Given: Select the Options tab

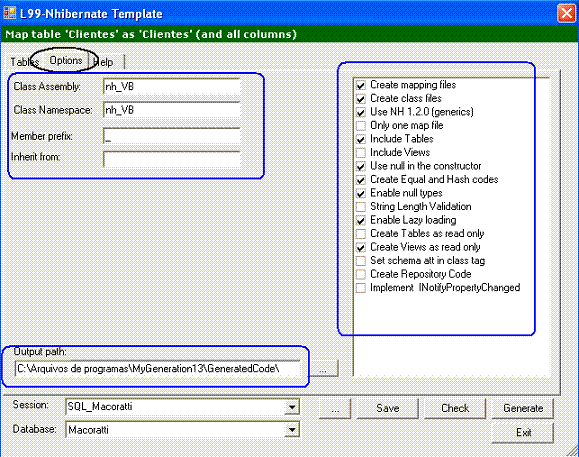Looking at the screenshot, I should 66,61.
